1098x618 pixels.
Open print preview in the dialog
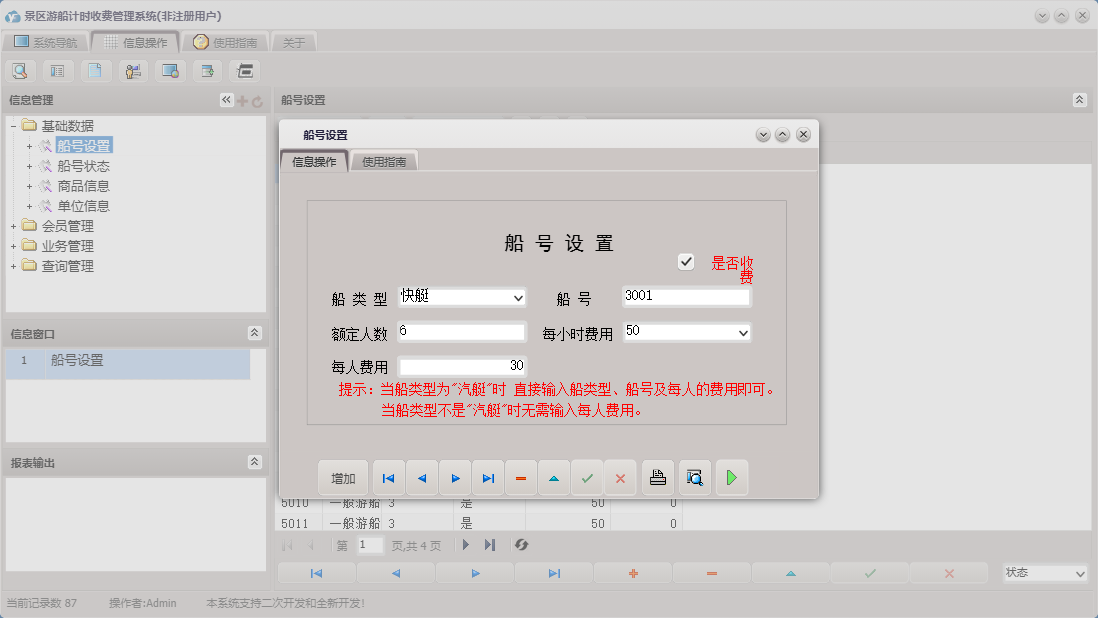pyautogui.click(x=693, y=477)
